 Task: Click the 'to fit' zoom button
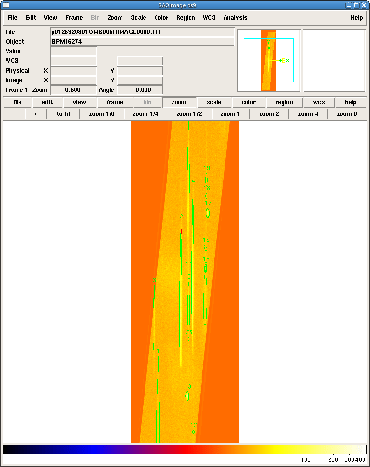pyautogui.click(x=63, y=114)
